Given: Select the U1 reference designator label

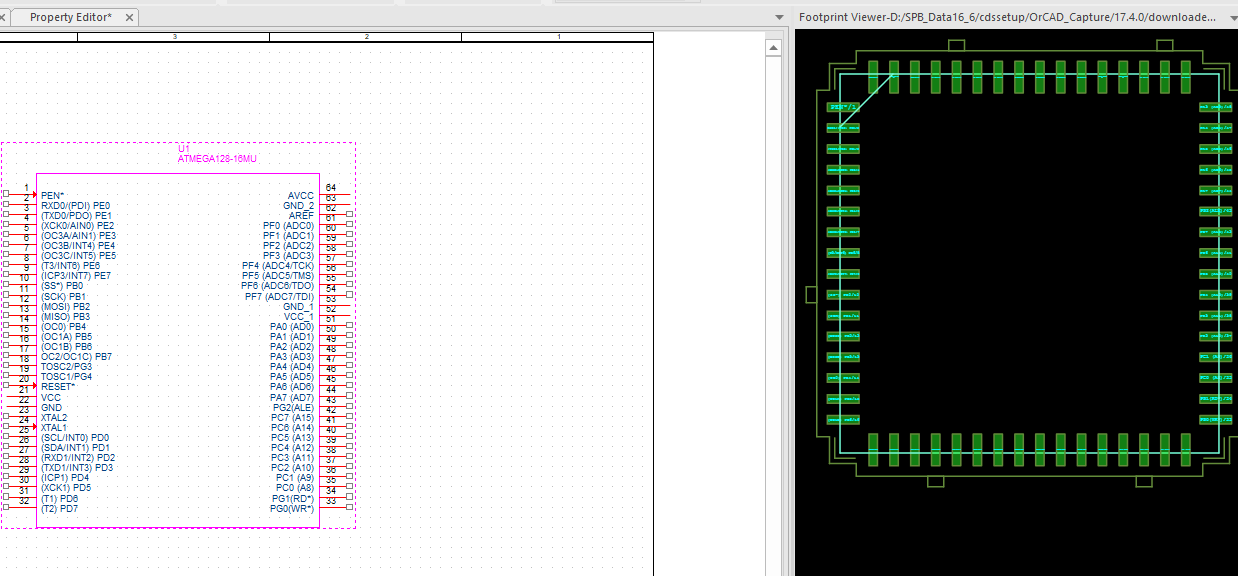Looking at the screenshot, I should (x=183, y=149).
